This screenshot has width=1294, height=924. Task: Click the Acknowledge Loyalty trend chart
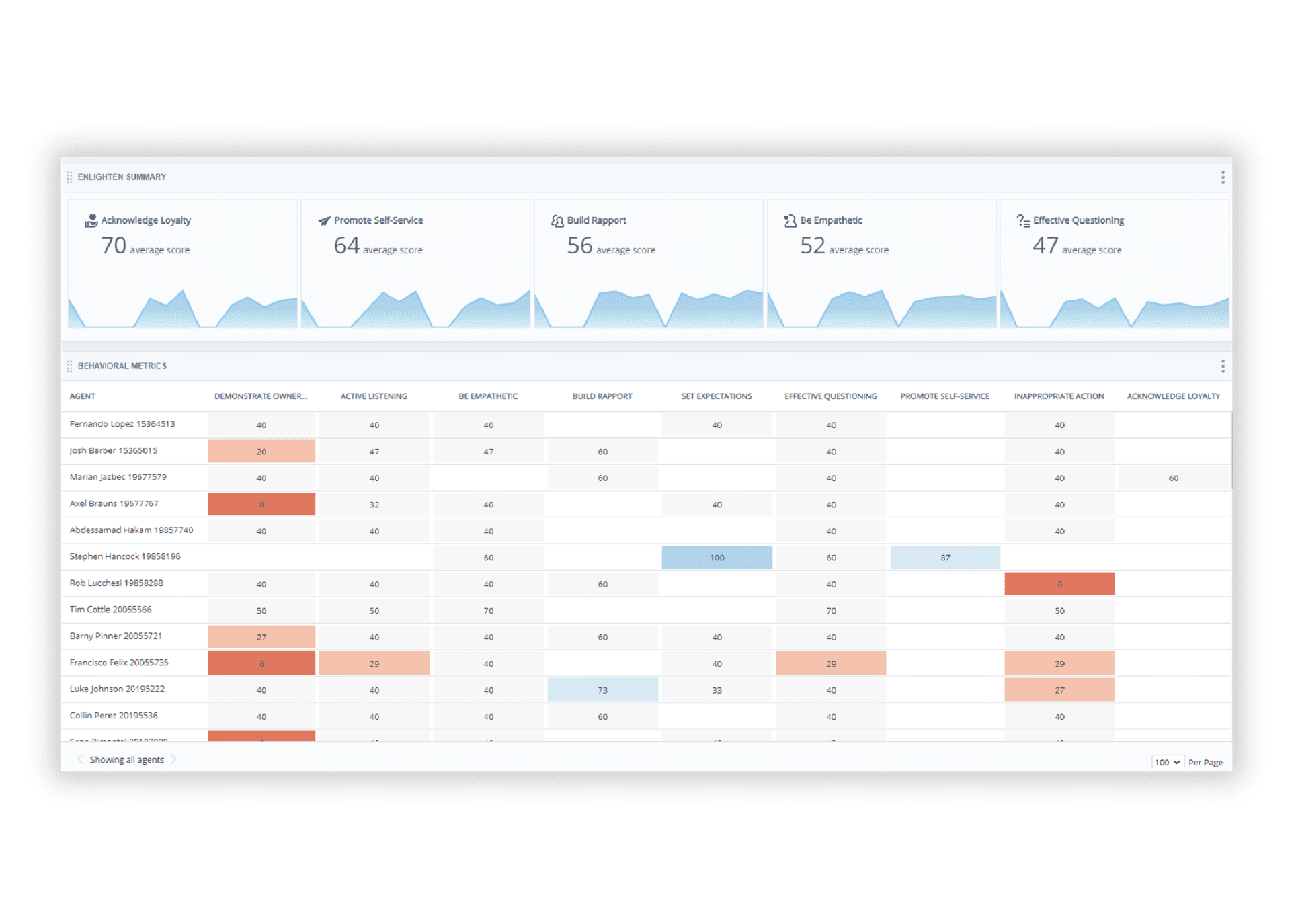click(x=182, y=310)
